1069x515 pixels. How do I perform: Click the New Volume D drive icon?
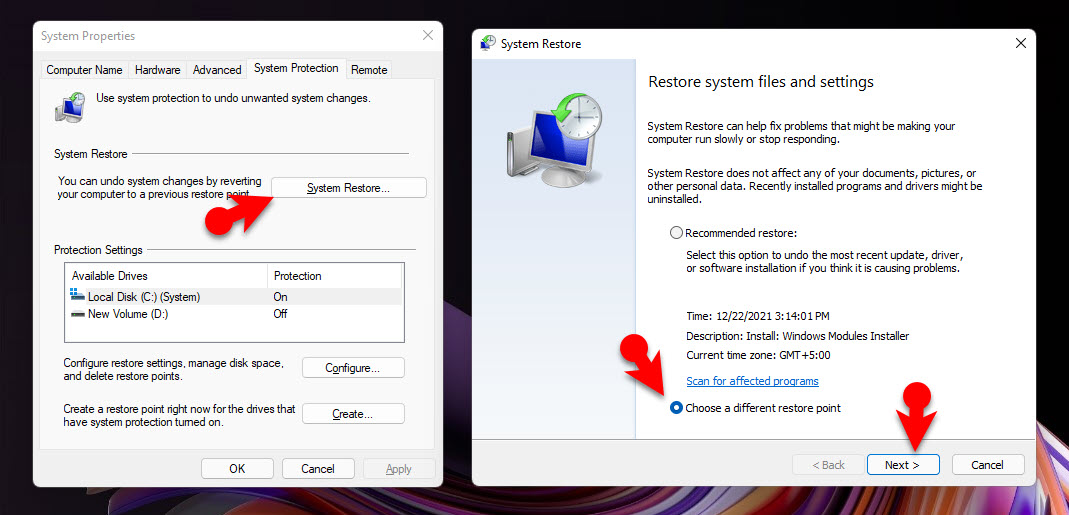77,314
